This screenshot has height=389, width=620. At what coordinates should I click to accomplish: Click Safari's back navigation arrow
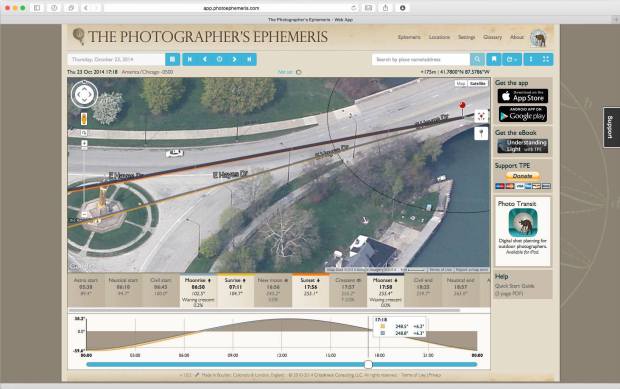pos(86,8)
